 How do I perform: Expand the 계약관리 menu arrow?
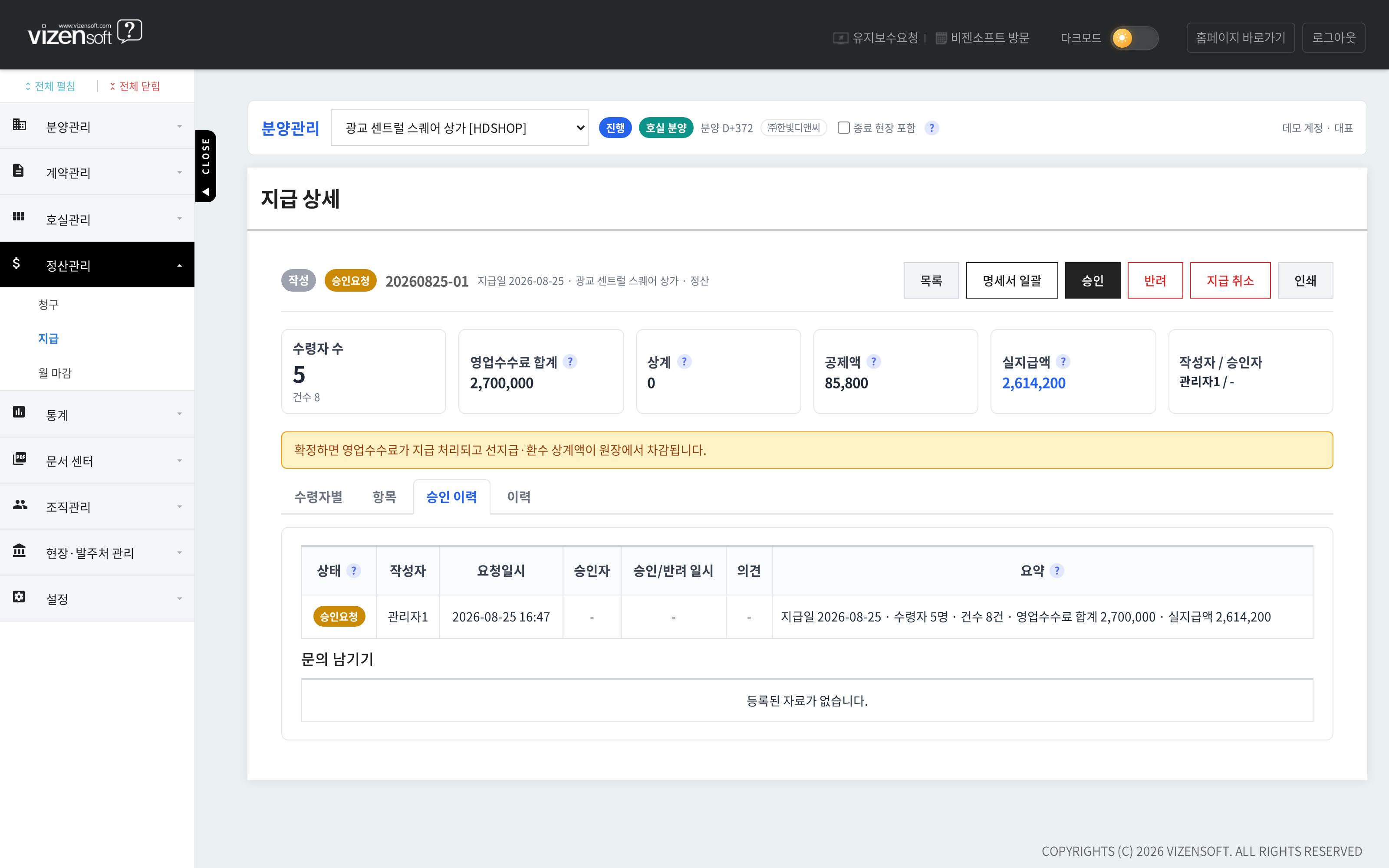pyautogui.click(x=180, y=173)
